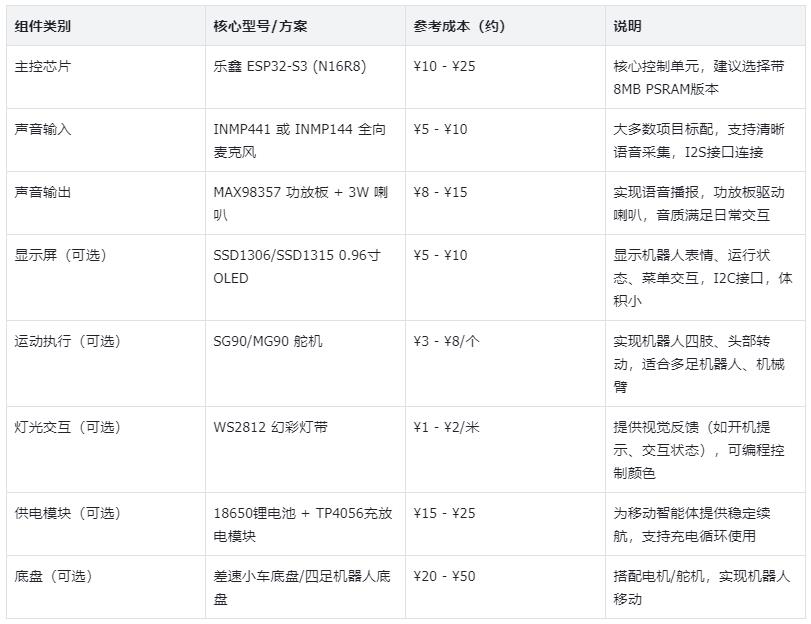Click the 搭配电机/舵机 description cell
811x624 pixels.
pyautogui.click(x=705, y=587)
